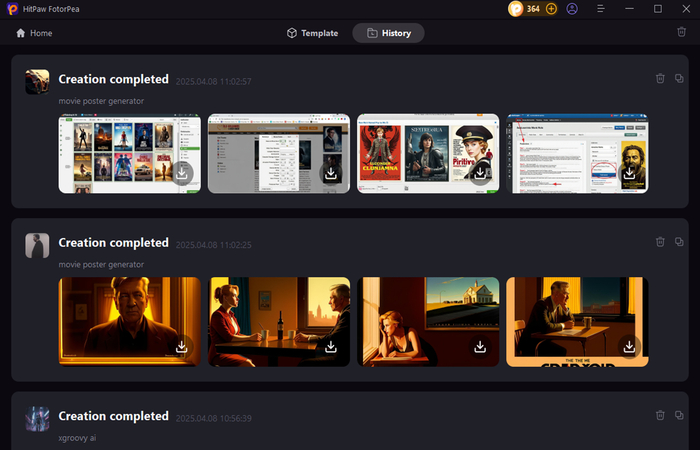Download the three red vintage posters image
The width and height of the screenshot is (700, 450).
click(480, 173)
